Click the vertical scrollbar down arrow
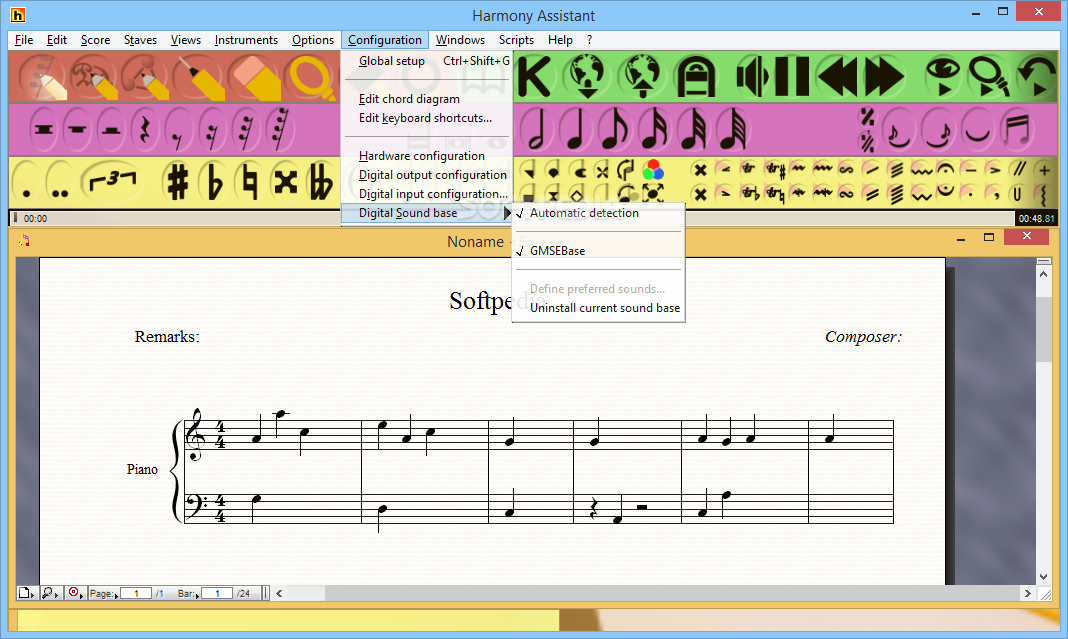This screenshot has width=1068, height=639. point(1043,576)
